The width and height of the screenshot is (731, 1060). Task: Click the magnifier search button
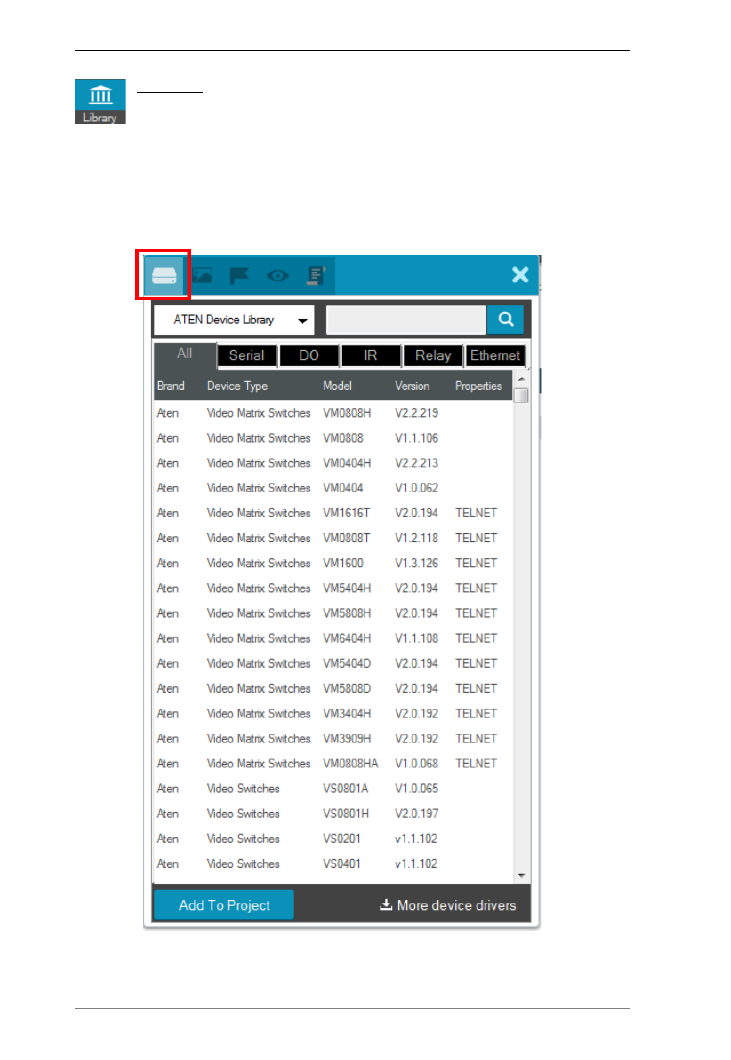506,319
